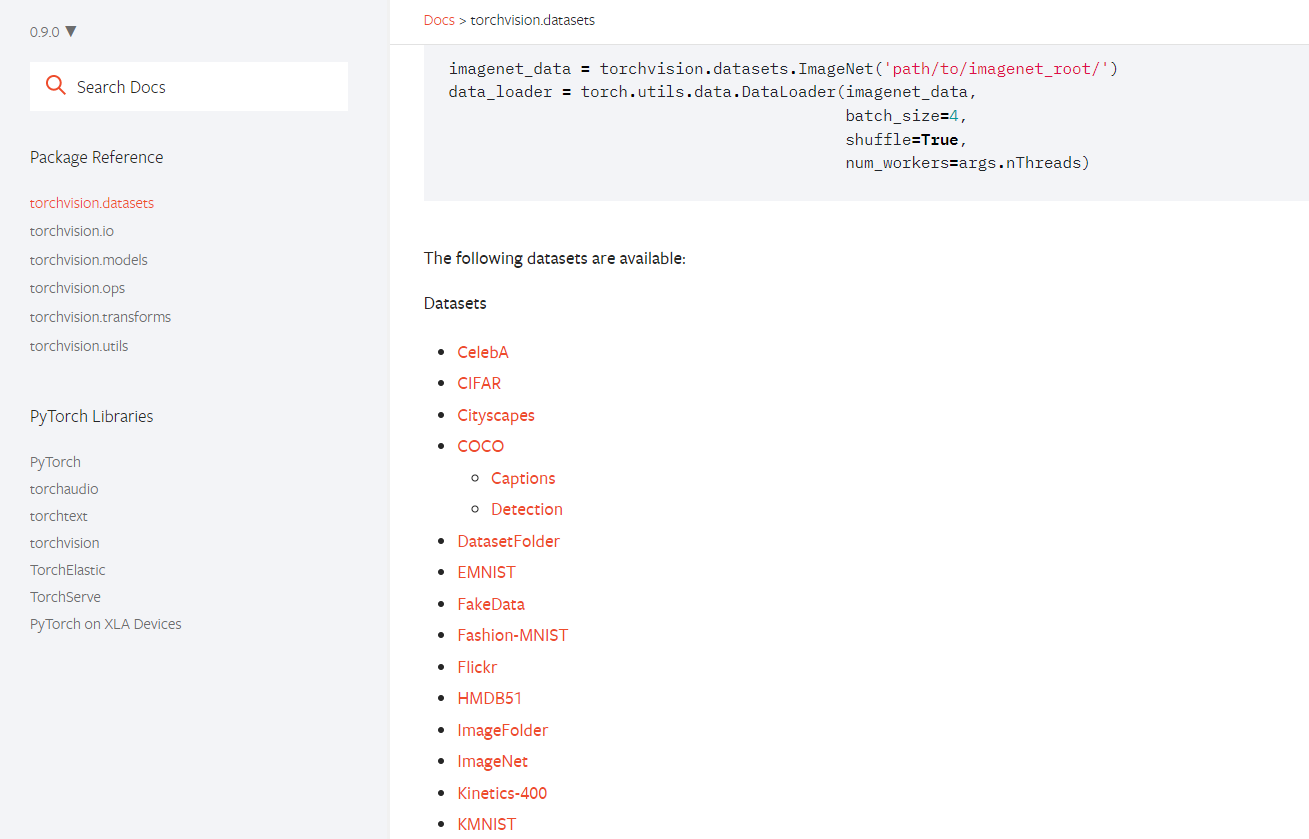
Task: Jump to the Fashion-MNIST section
Action: [x=513, y=635]
